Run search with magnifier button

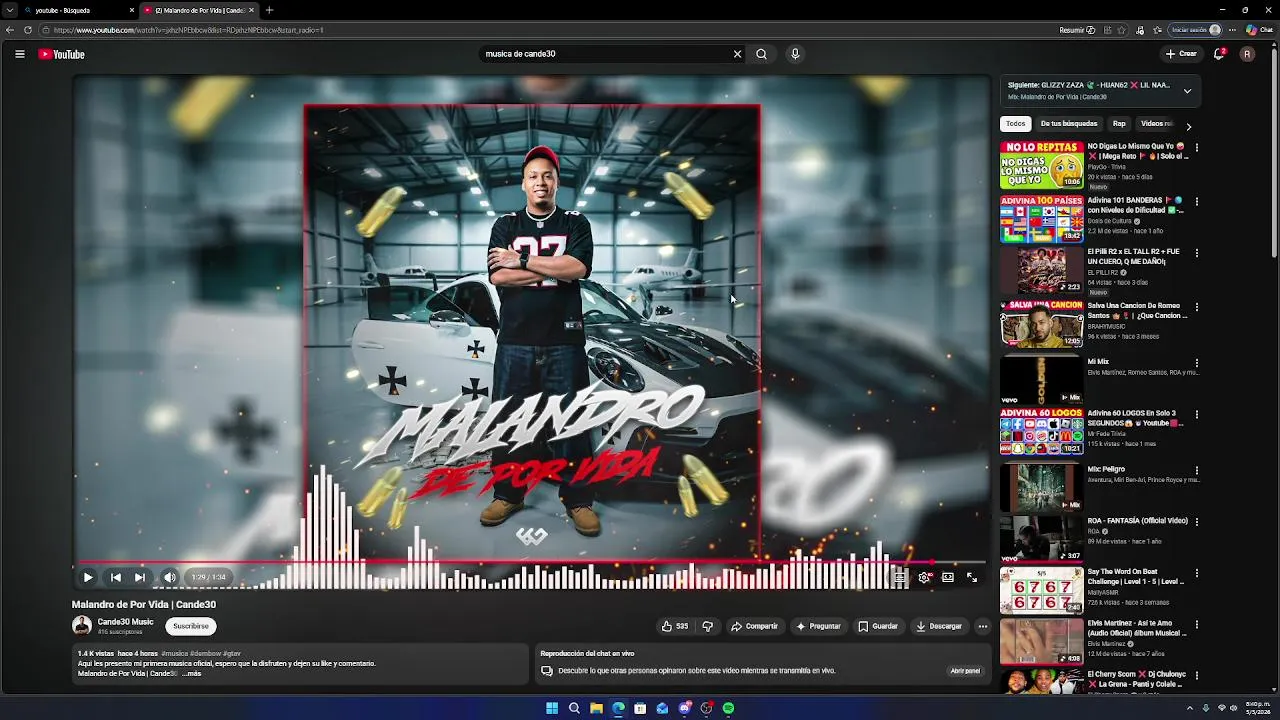(x=761, y=54)
